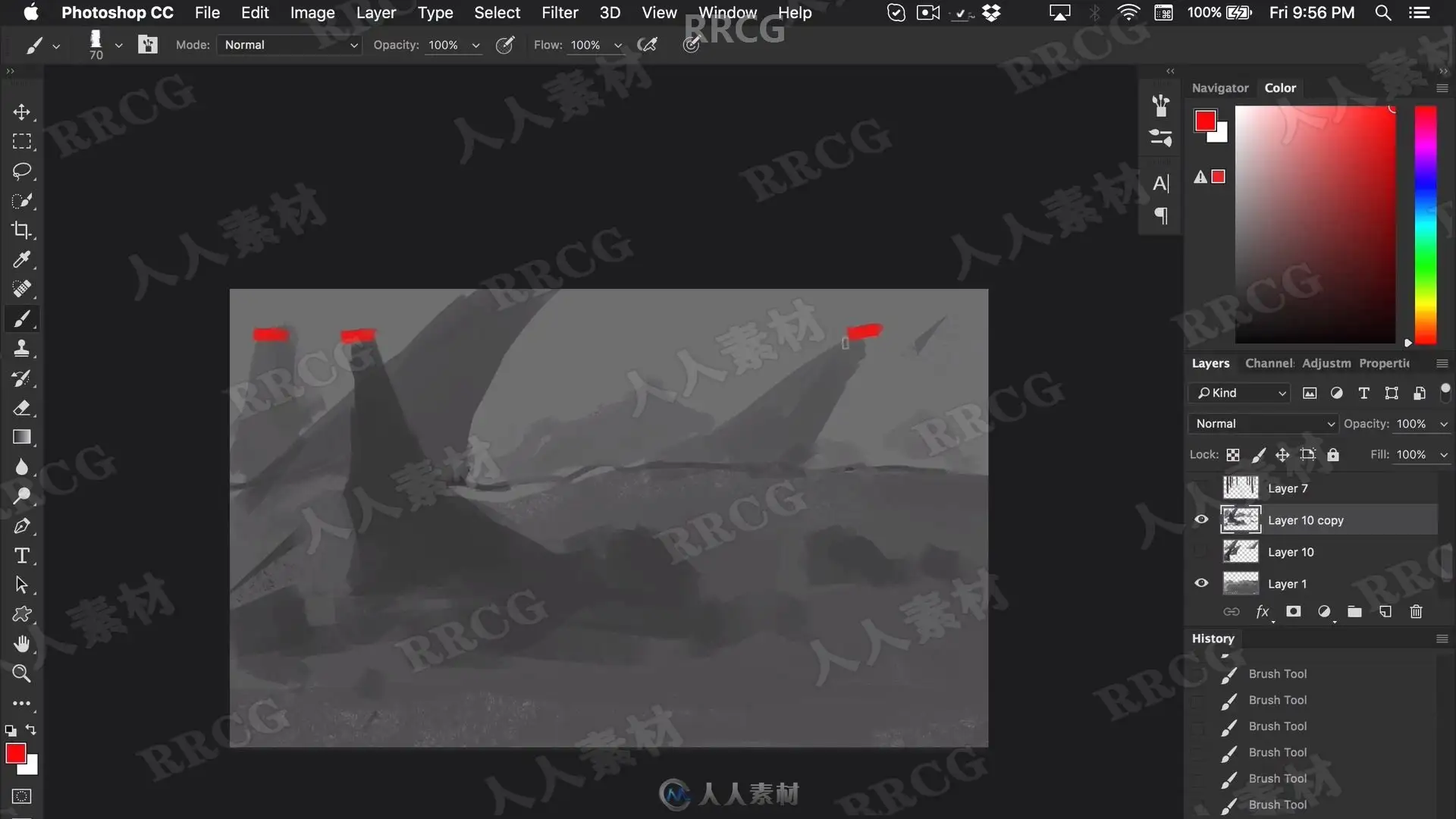Viewport: 1456px width, 819px height.
Task: Open the brush Opacity slider dropdown
Action: click(x=475, y=45)
